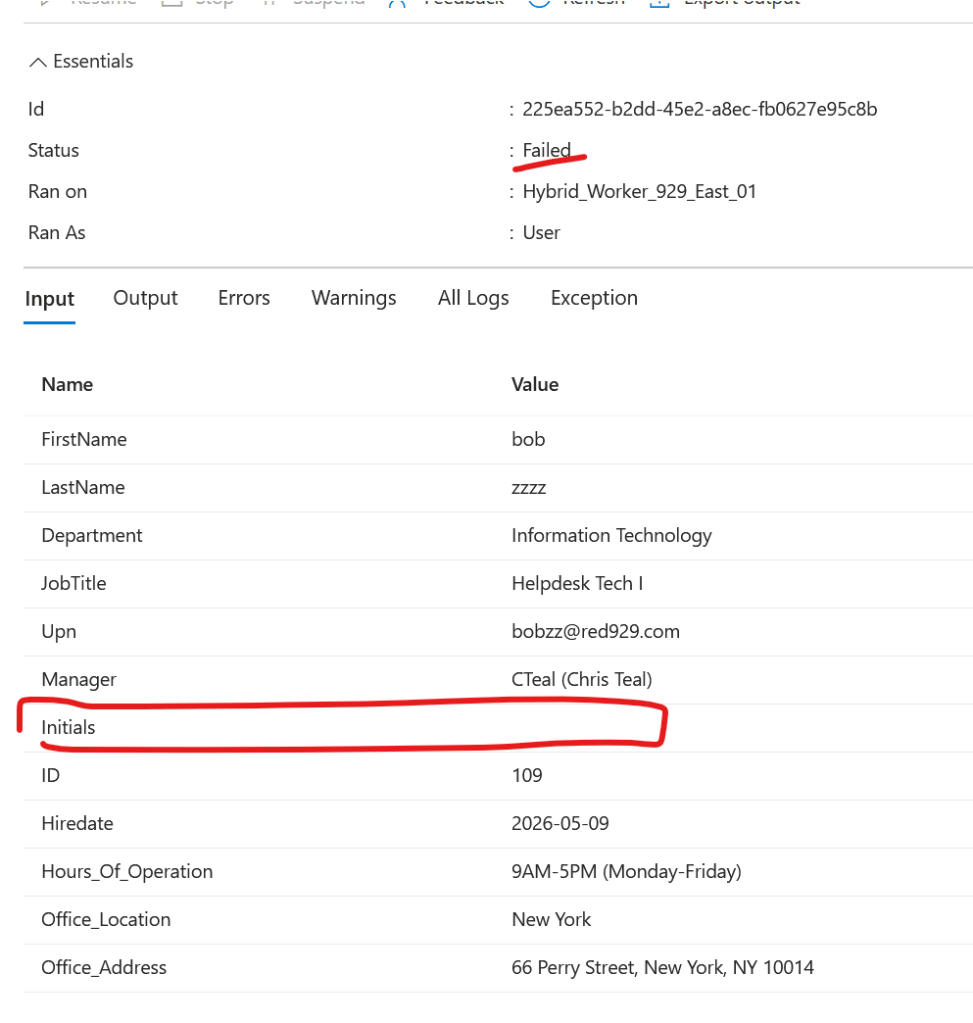Open the Errors tab
Screen dimensions: 973x1023
(x=243, y=298)
